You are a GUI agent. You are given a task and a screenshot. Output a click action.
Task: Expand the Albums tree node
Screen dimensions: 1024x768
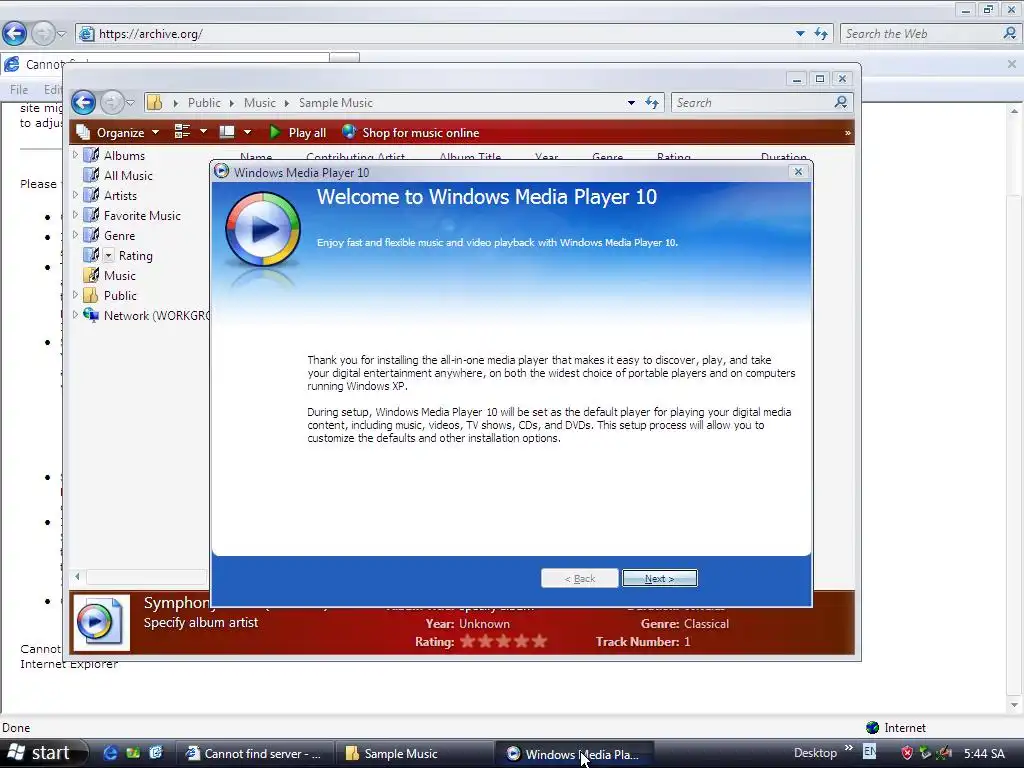75,155
